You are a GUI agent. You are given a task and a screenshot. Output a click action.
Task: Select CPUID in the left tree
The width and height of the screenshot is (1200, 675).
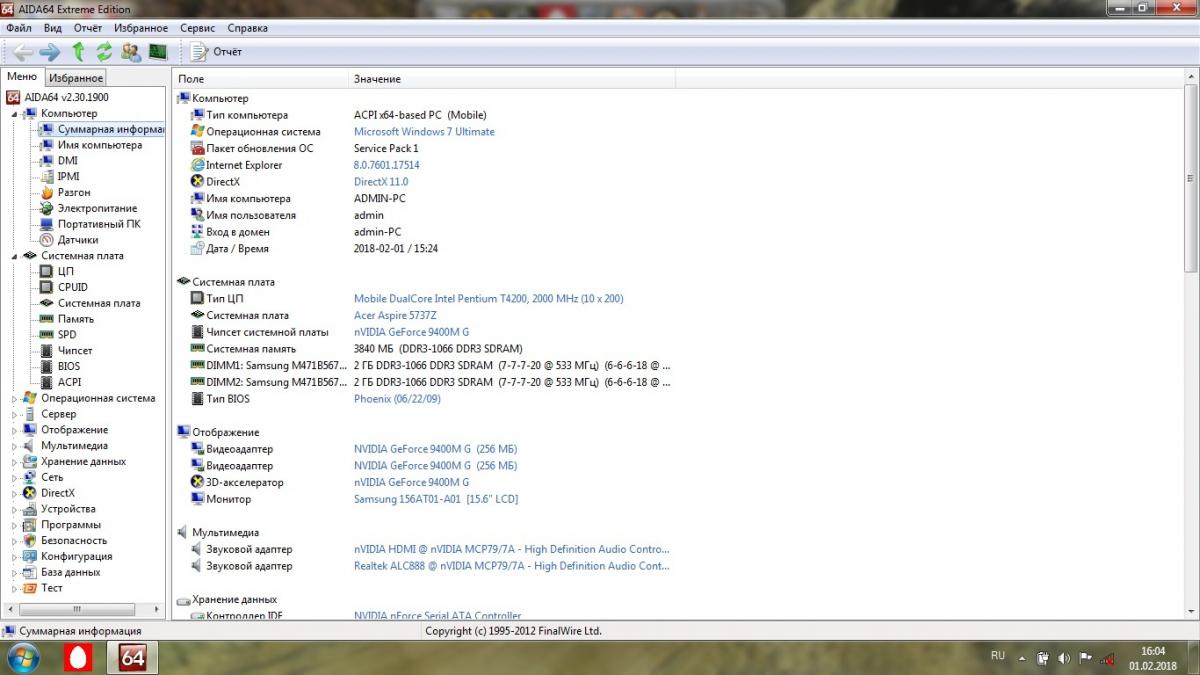(x=73, y=287)
